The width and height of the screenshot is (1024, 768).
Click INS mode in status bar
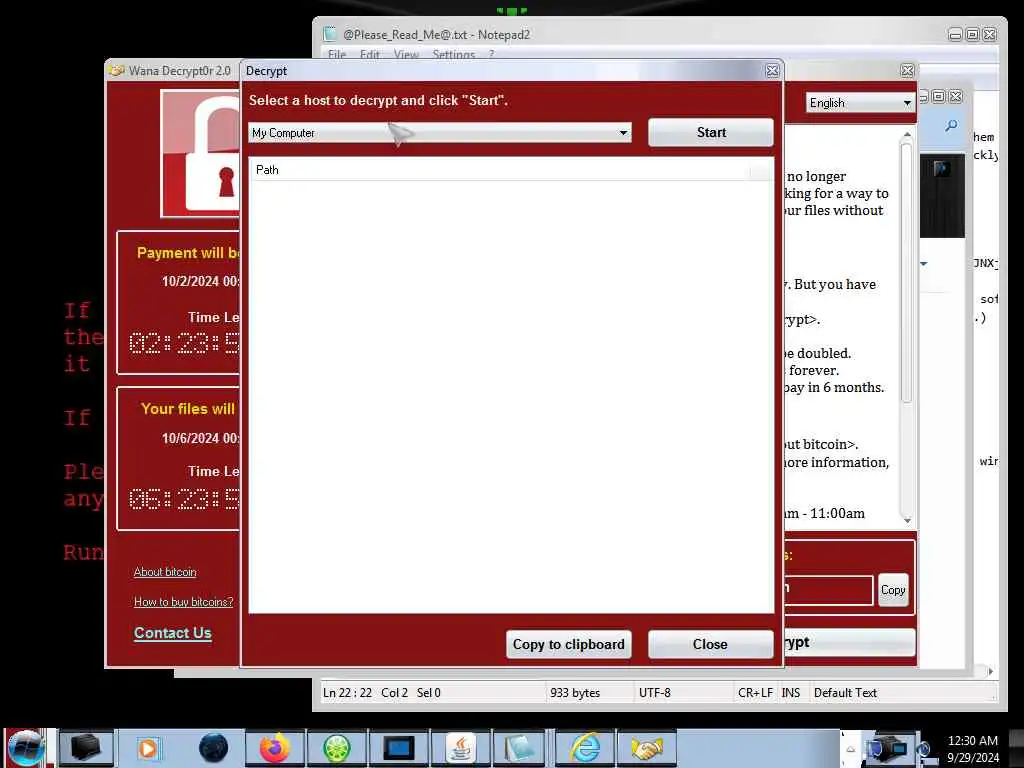[x=791, y=692]
